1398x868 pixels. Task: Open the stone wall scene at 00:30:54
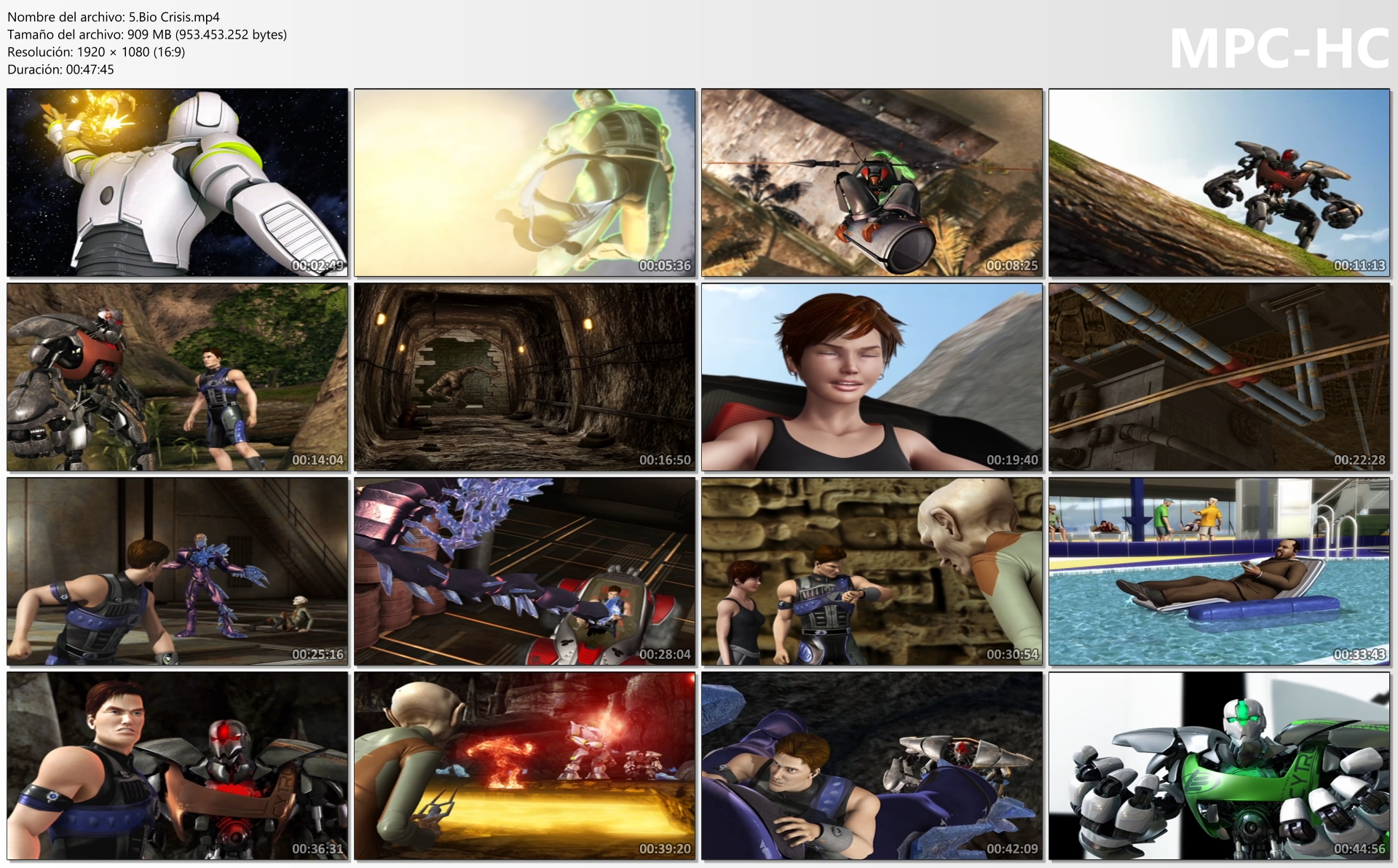click(x=872, y=571)
